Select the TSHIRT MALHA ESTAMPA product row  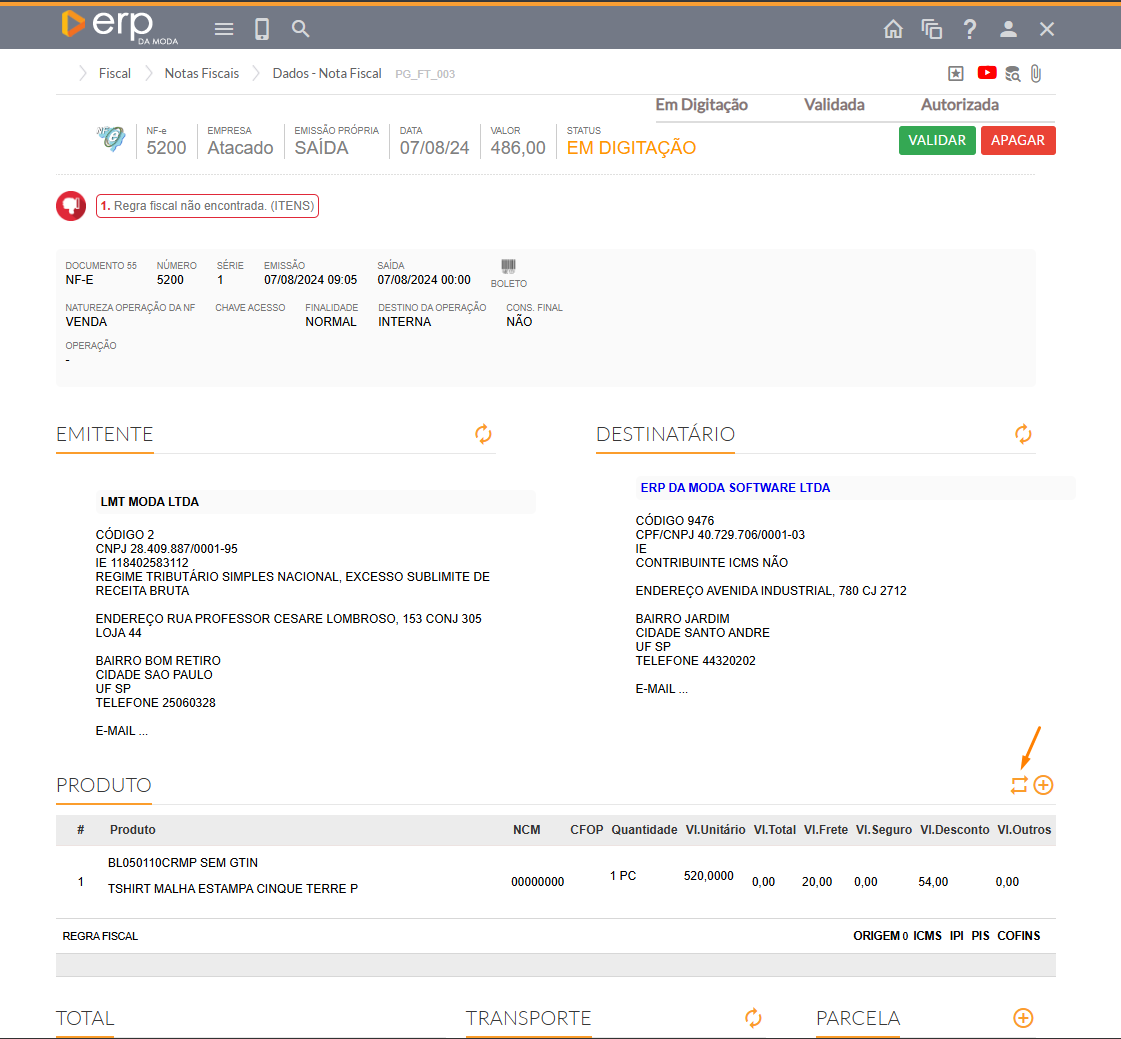tap(232, 888)
